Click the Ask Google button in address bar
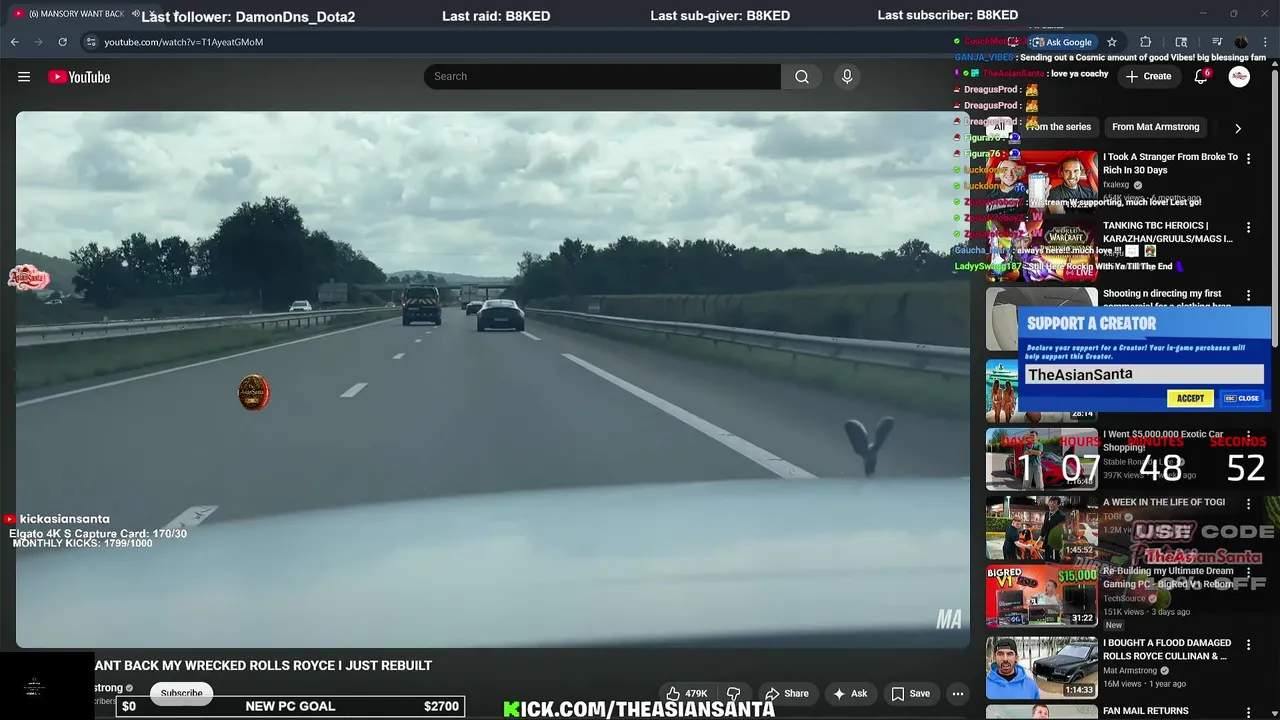 [1062, 42]
